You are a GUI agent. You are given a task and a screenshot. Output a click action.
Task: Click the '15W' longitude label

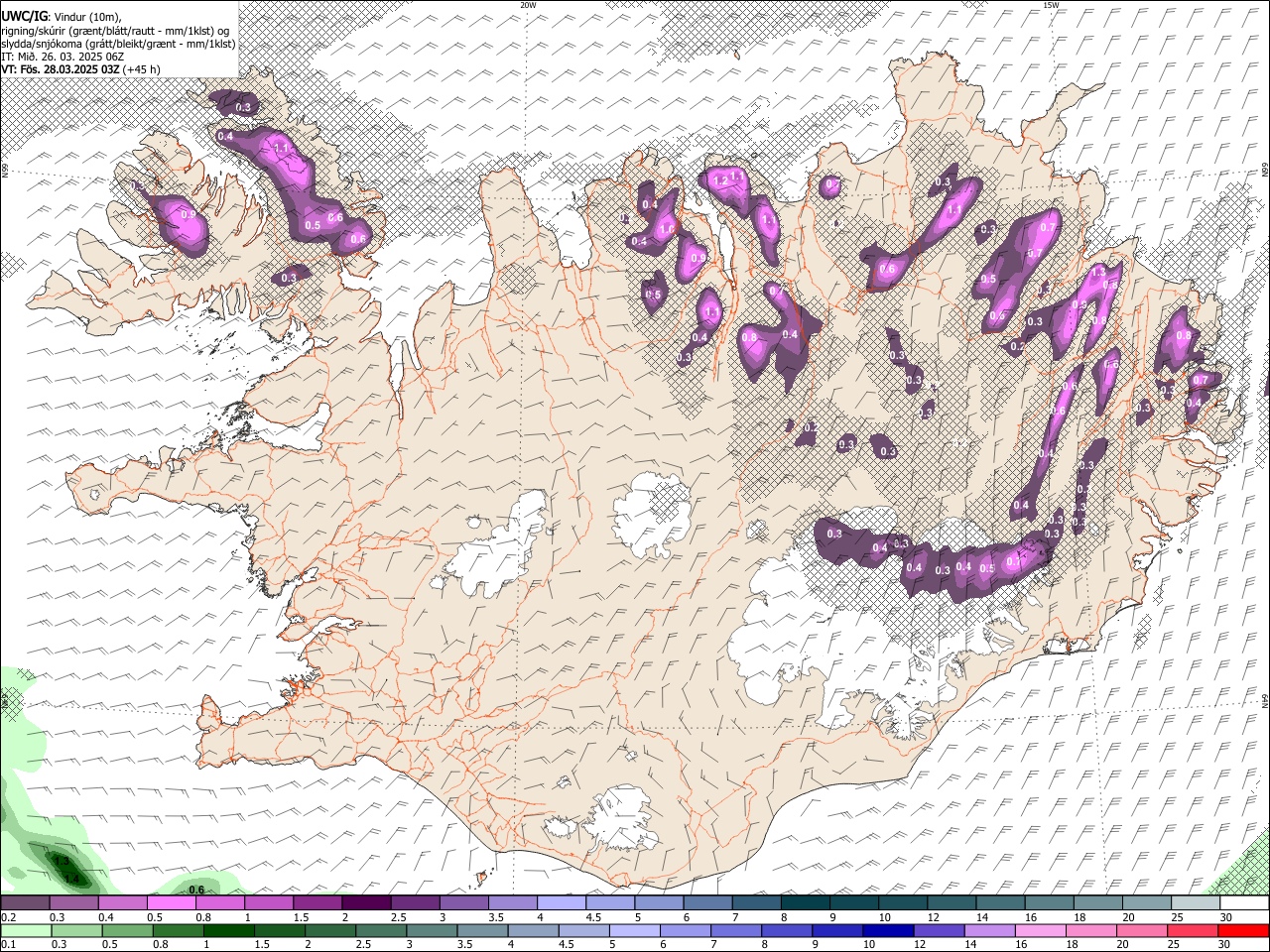[1050, 5]
